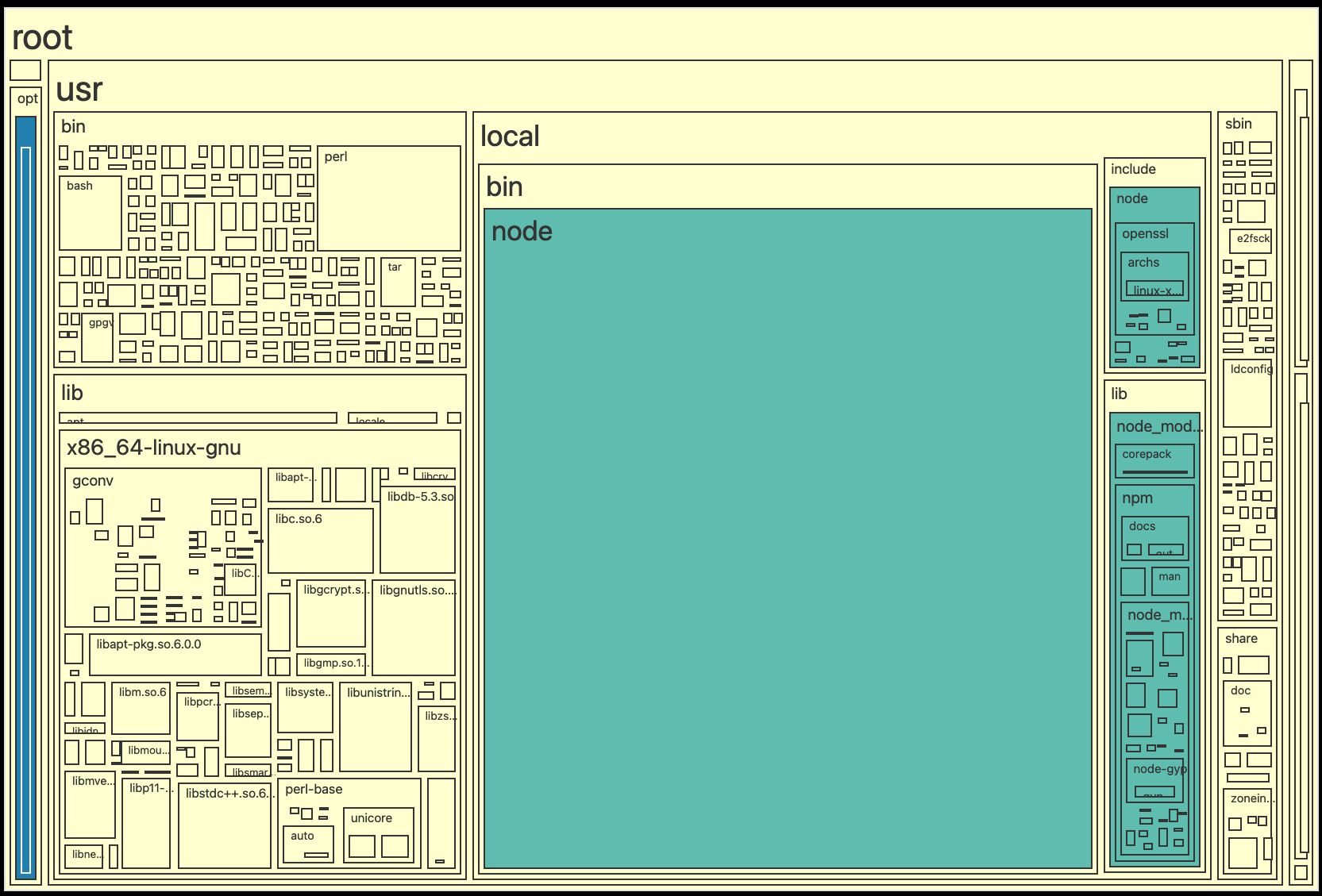
Task: Select the 'libapt-pkg.so.6.0.0' cell
Action: point(175,655)
